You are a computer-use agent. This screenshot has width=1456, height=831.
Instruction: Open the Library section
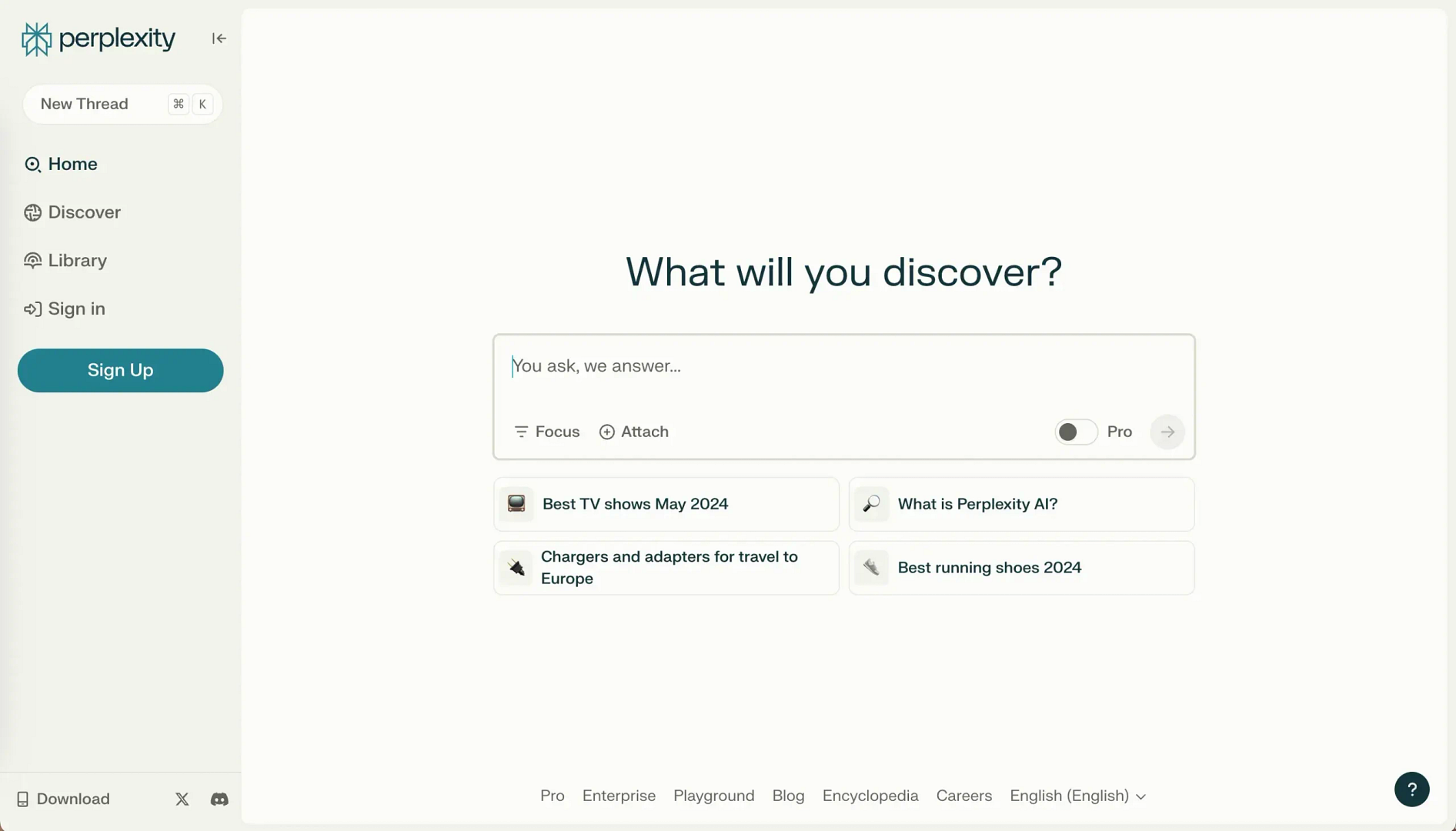click(65, 261)
